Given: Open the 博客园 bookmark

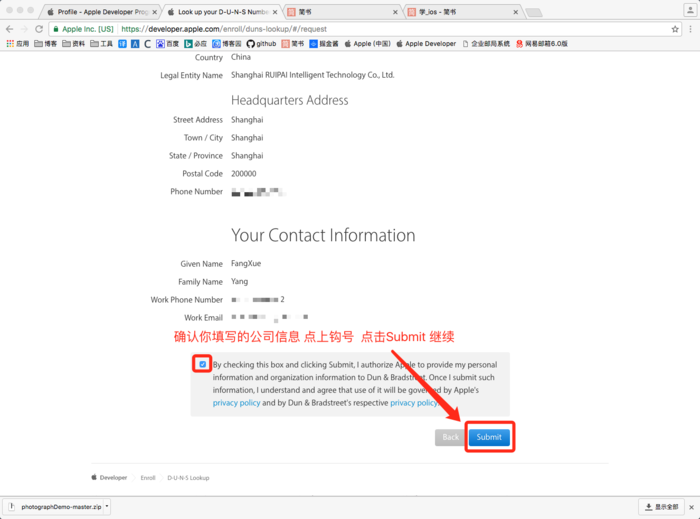Looking at the screenshot, I should 227,43.
